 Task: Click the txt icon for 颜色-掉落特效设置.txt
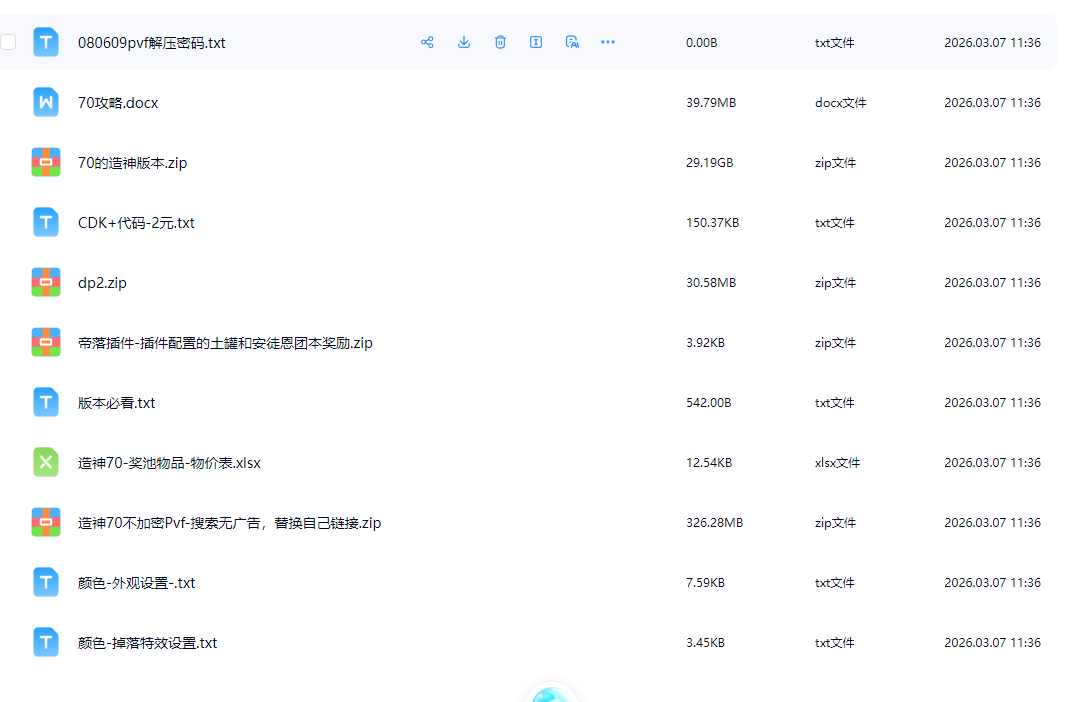[x=45, y=642]
